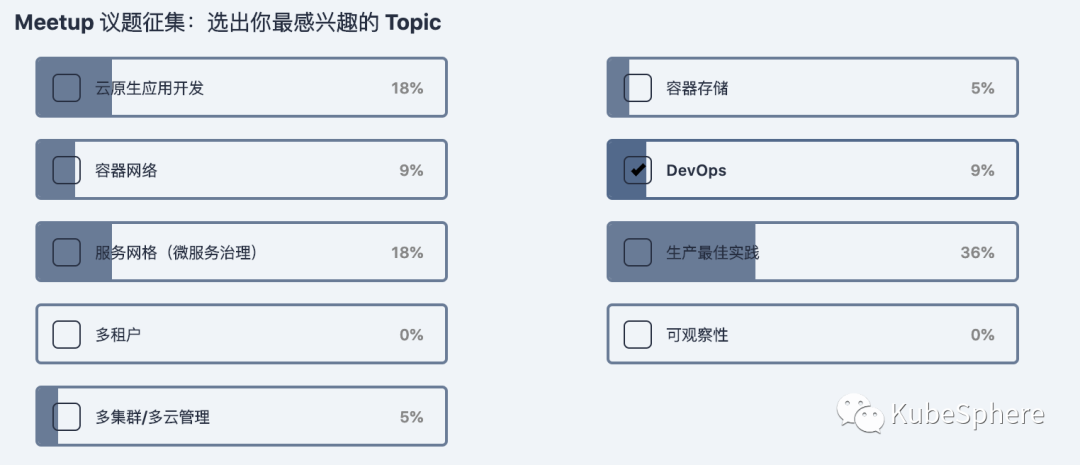
Task: Click the 36% result on 生产最佳实践
Action: point(977,252)
